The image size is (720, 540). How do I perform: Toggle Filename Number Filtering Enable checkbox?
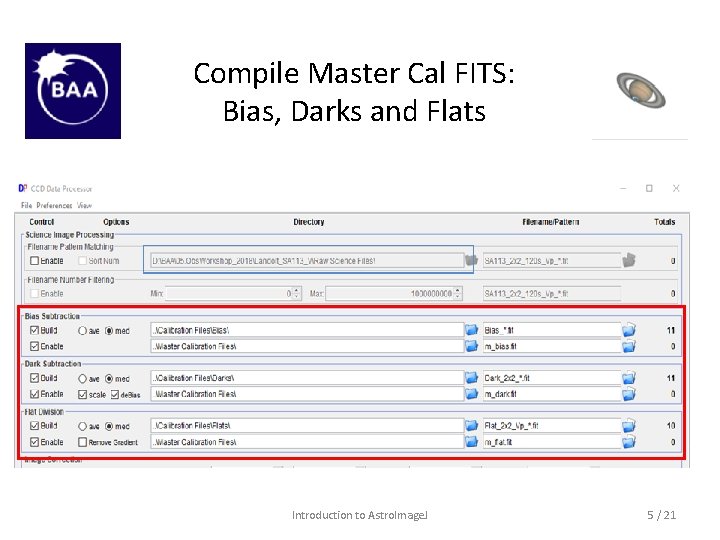(x=34, y=293)
